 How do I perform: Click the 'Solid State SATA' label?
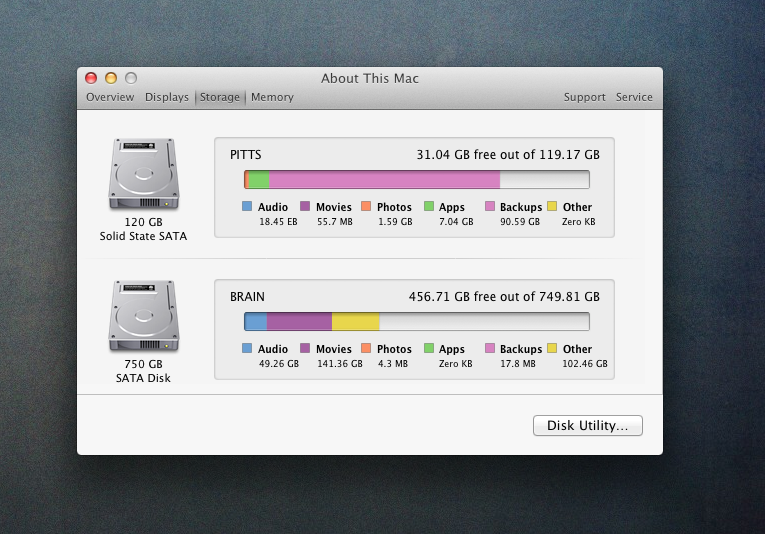143,237
